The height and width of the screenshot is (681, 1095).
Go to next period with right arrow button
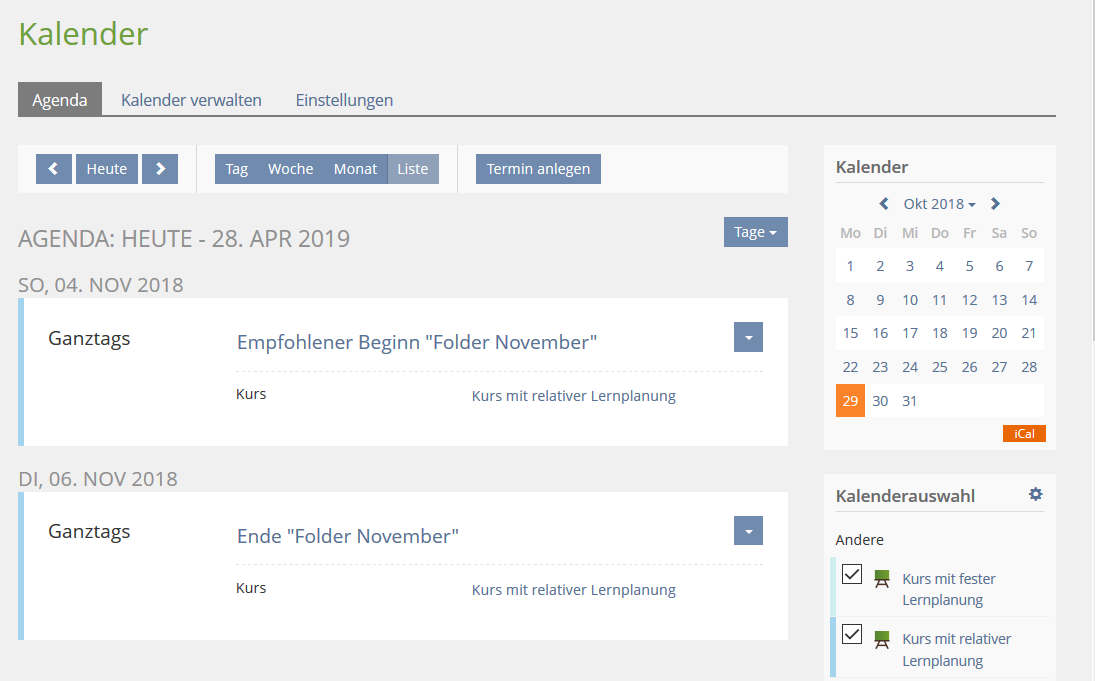point(160,169)
